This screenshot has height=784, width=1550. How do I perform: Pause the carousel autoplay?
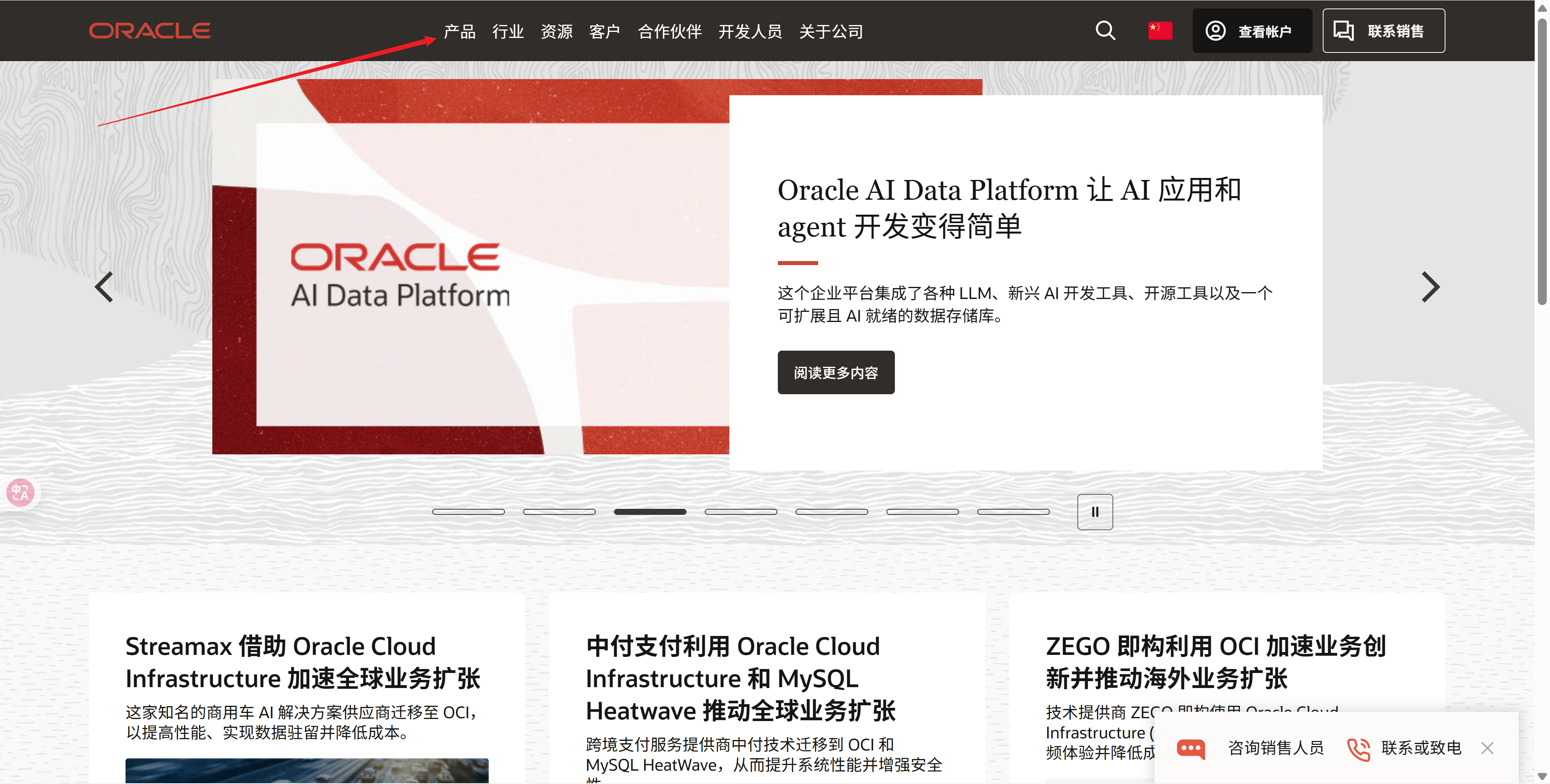point(1095,512)
